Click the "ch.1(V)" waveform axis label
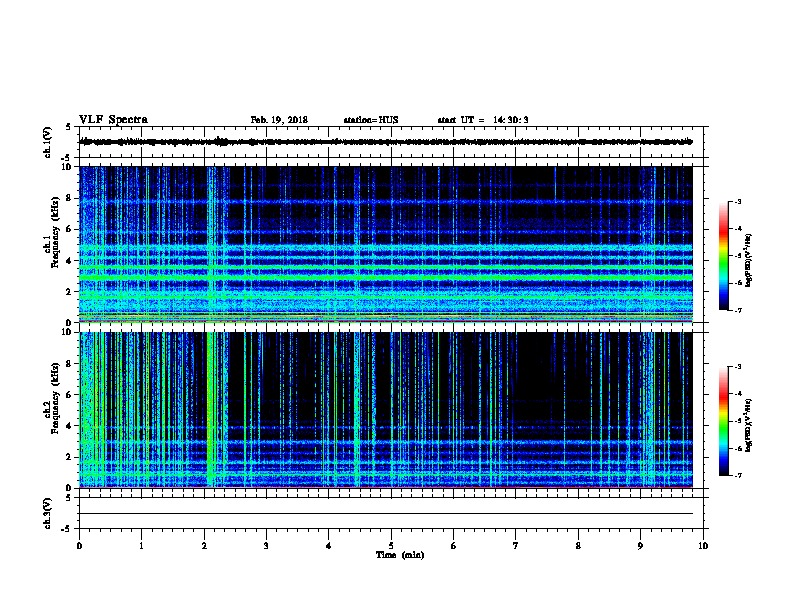 coord(47,142)
